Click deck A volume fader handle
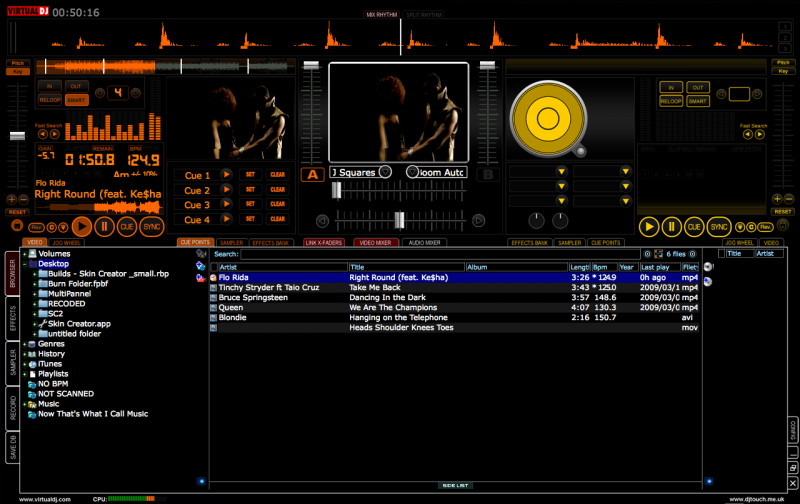 [x=311, y=65]
